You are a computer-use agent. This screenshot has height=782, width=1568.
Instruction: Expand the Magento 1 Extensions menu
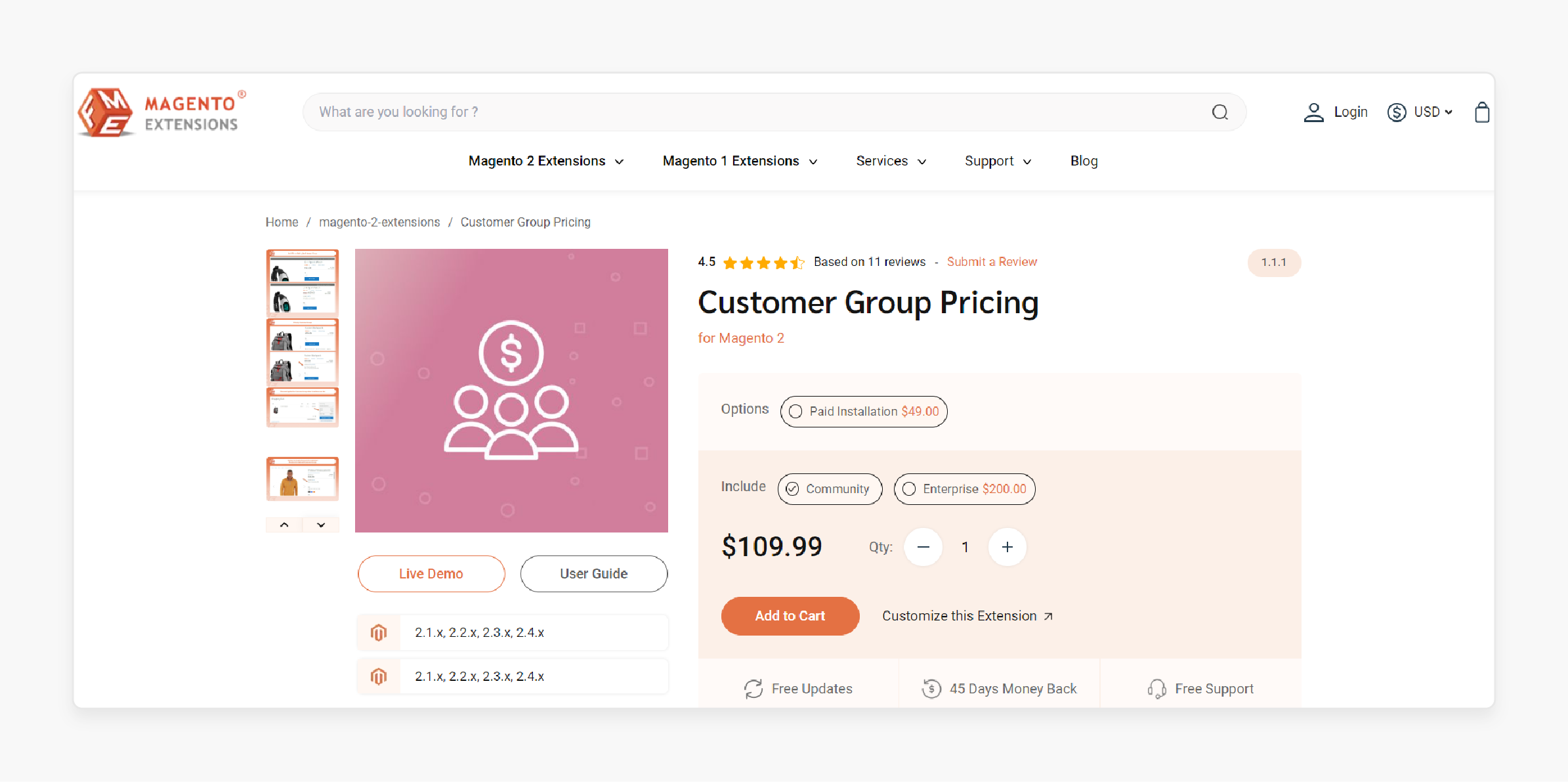tap(740, 161)
